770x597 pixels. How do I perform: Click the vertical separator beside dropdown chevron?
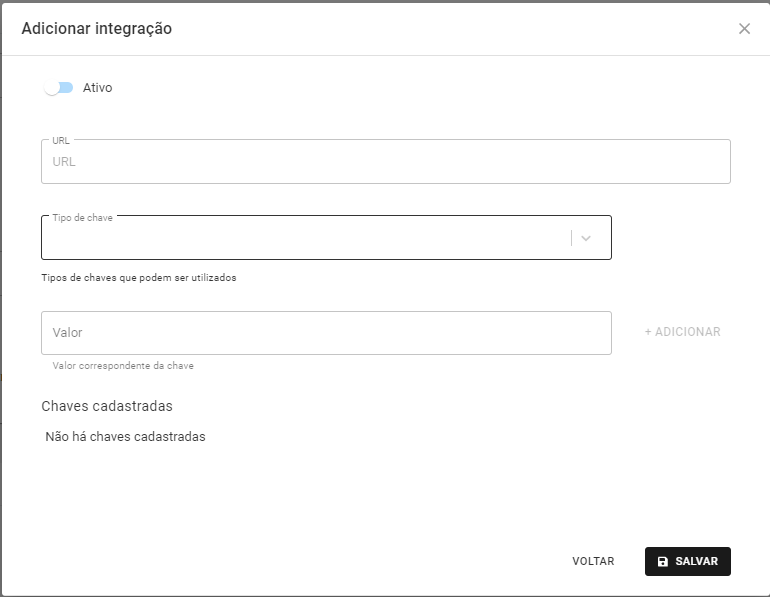click(x=571, y=238)
